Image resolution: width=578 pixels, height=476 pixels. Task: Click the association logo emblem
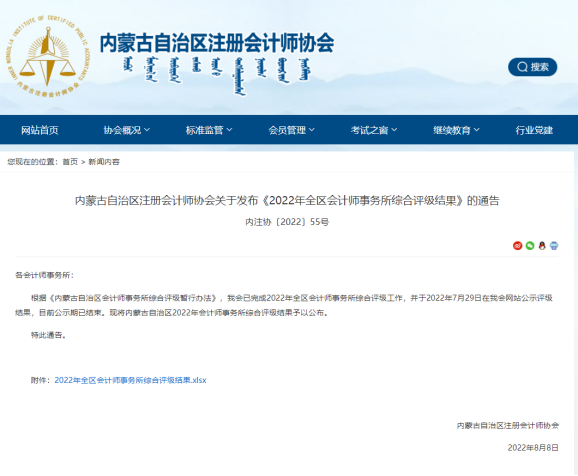point(48,57)
